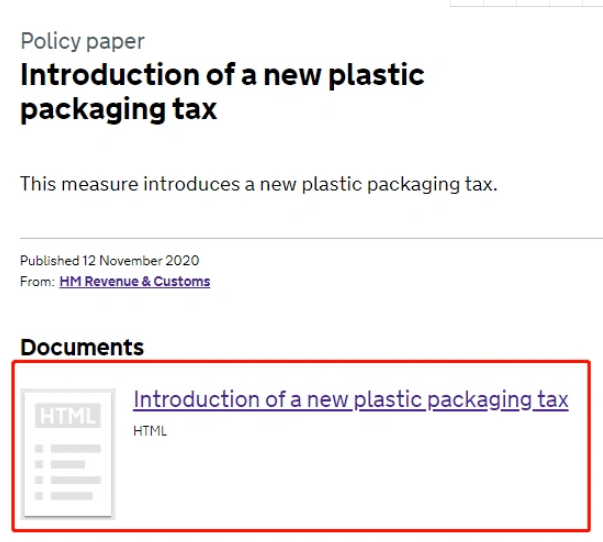Click the HTML document thumbnail

pos(68,454)
